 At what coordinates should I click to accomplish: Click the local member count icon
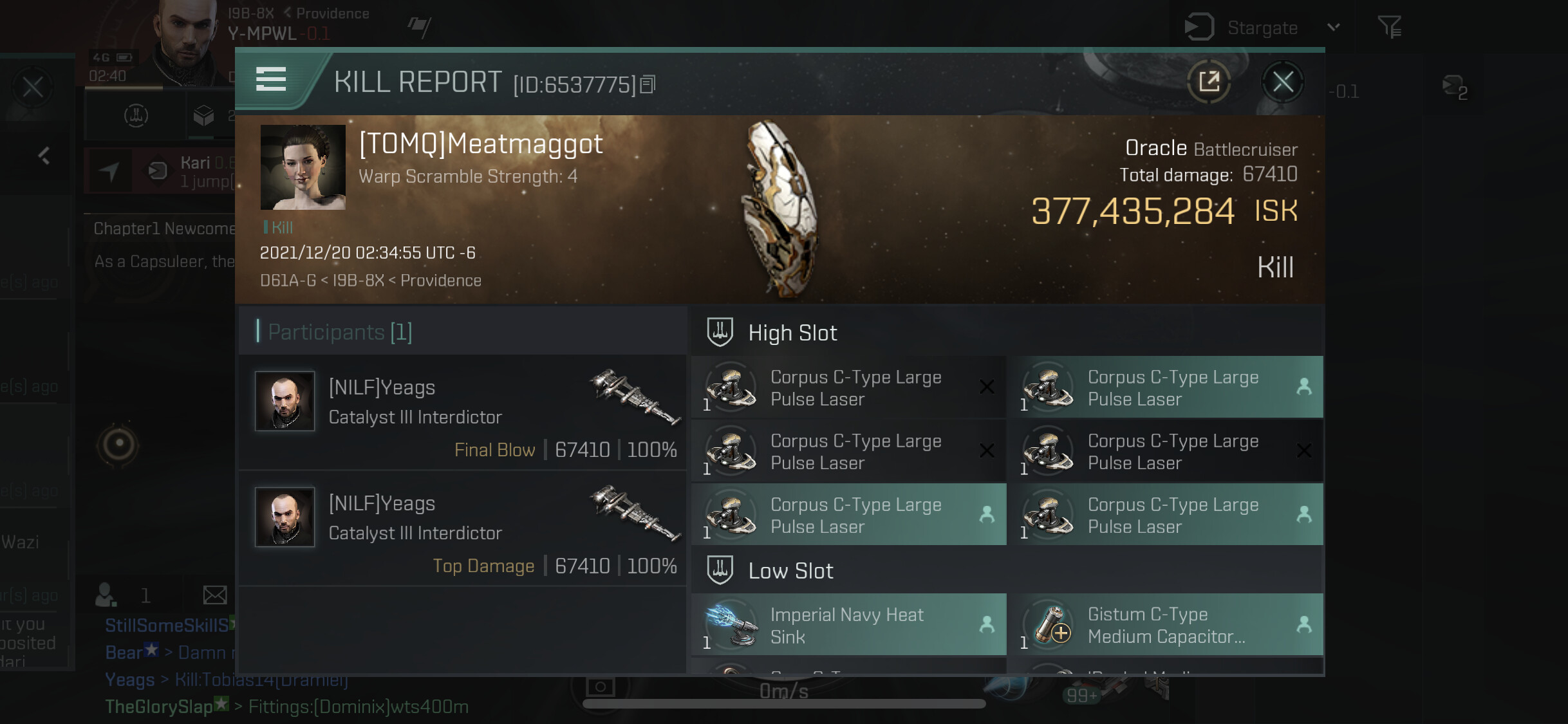(106, 595)
